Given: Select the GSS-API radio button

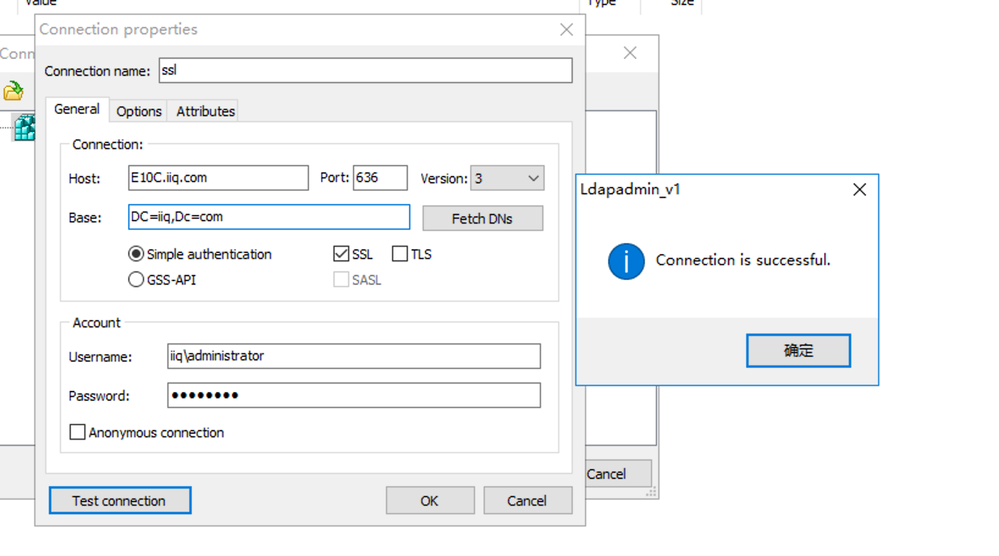Looking at the screenshot, I should (136, 280).
